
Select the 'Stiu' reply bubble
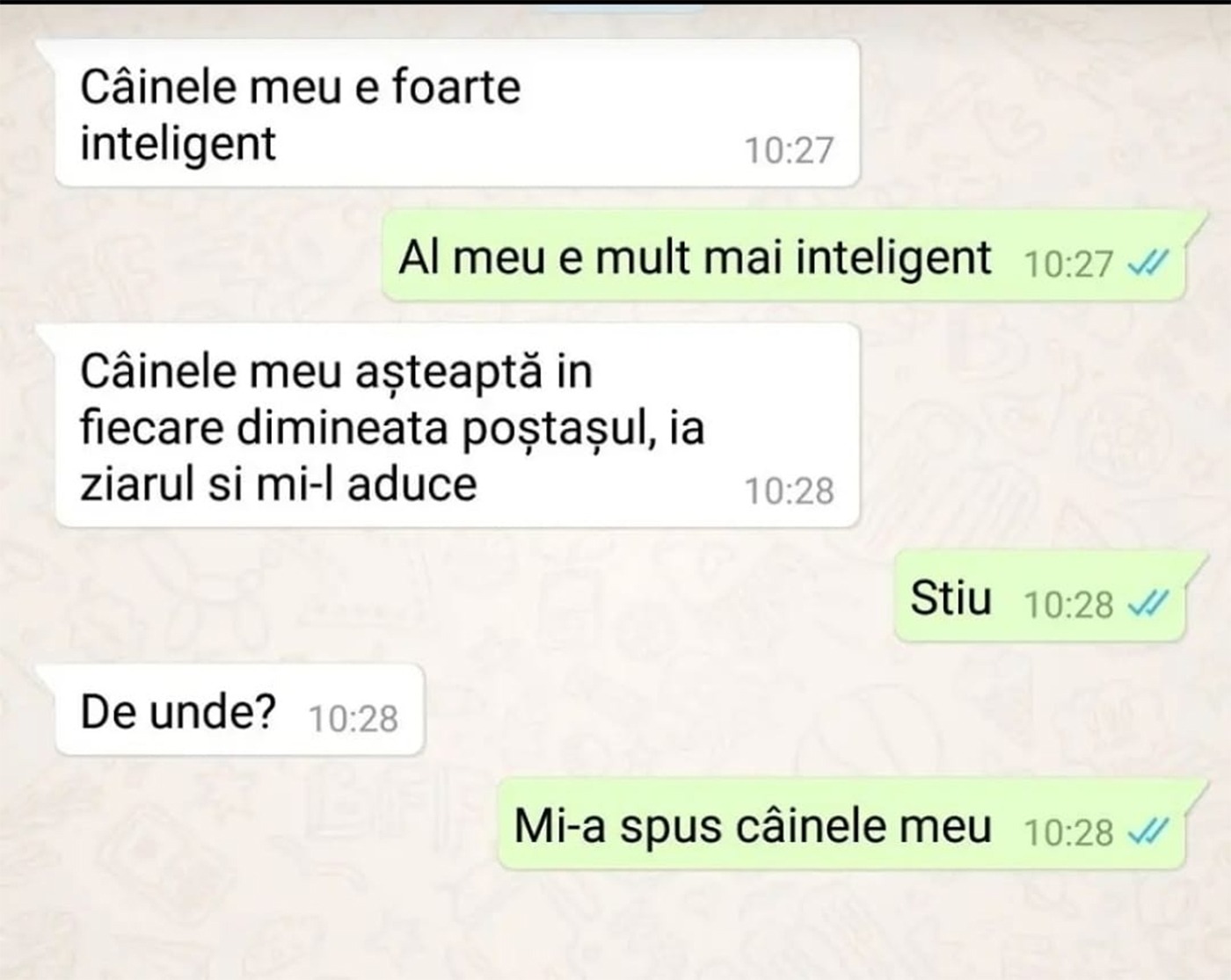[1041, 599]
